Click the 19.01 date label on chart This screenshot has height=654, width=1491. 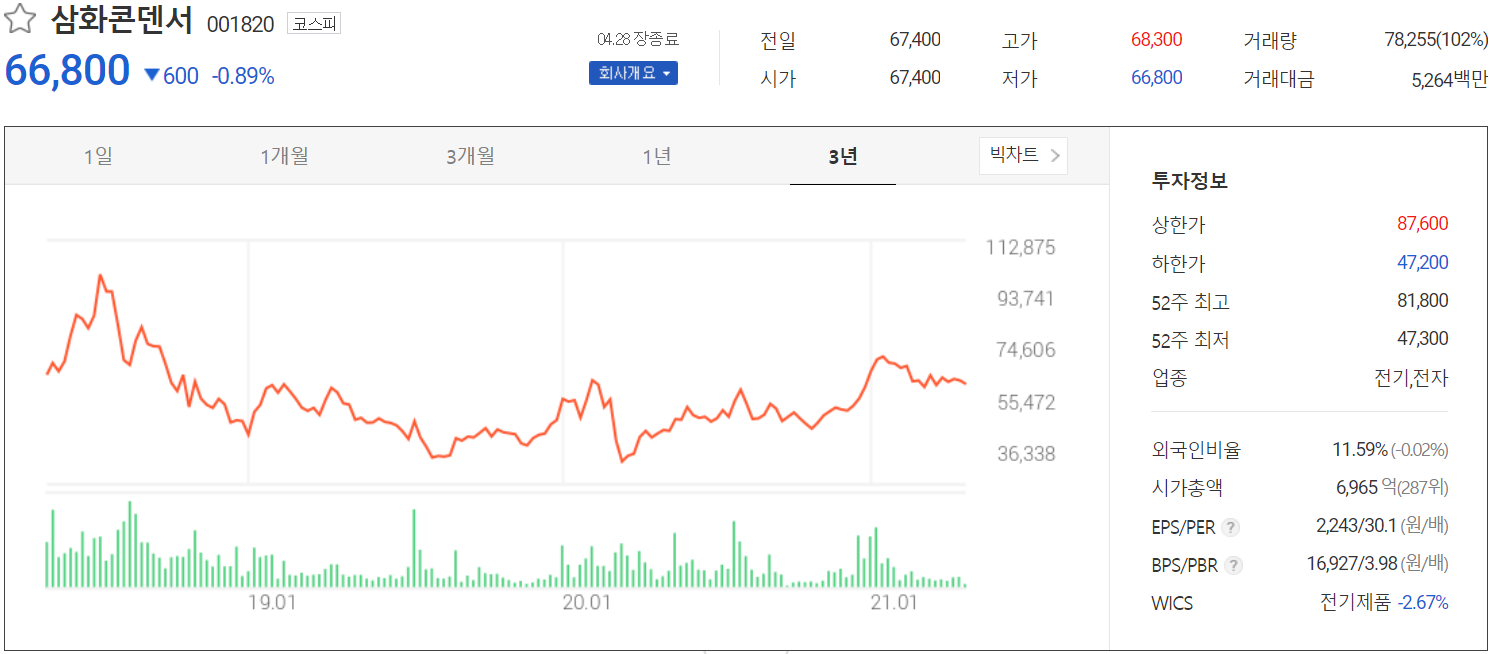coord(272,603)
